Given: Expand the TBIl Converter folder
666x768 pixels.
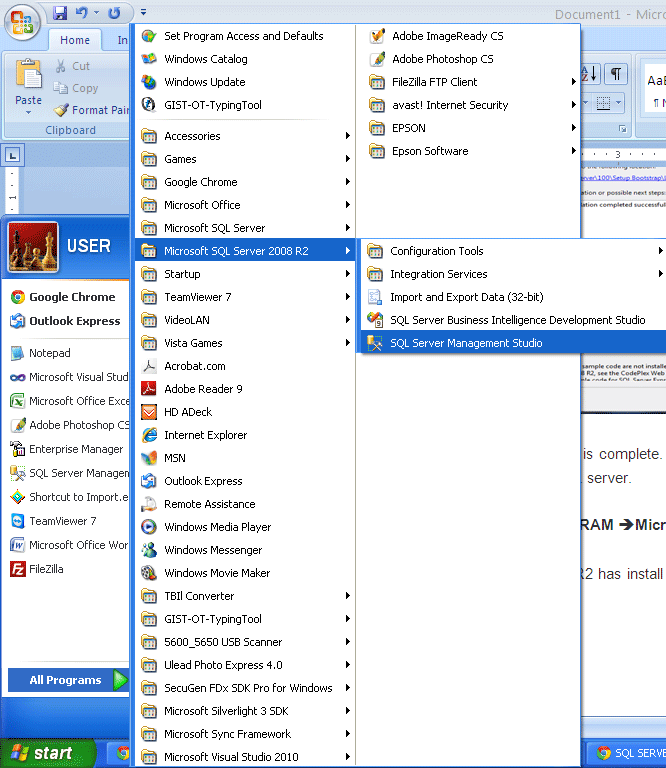Looking at the screenshot, I should tap(244, 597).
